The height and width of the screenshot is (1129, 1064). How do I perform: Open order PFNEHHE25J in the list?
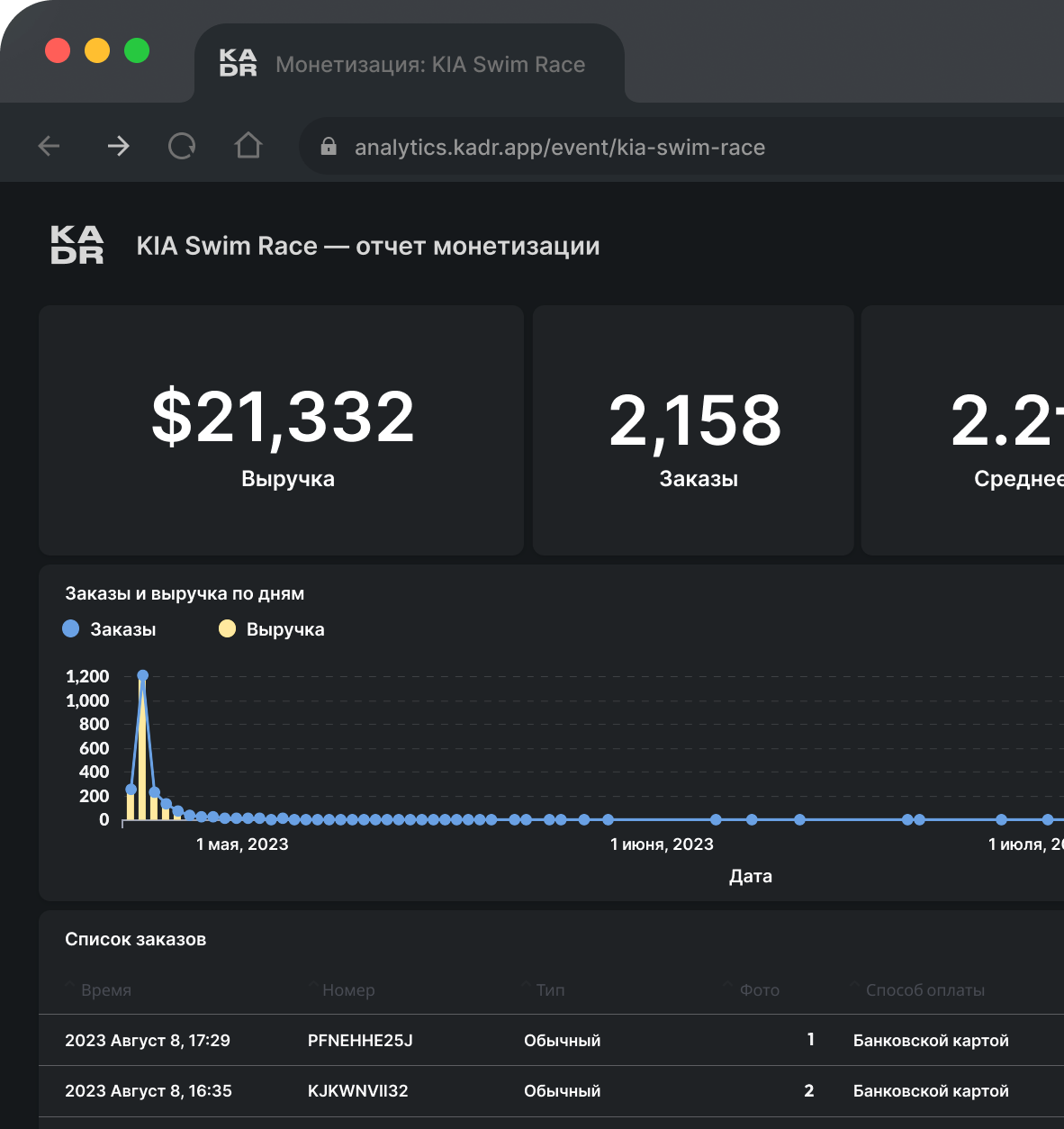[360, 1041]
